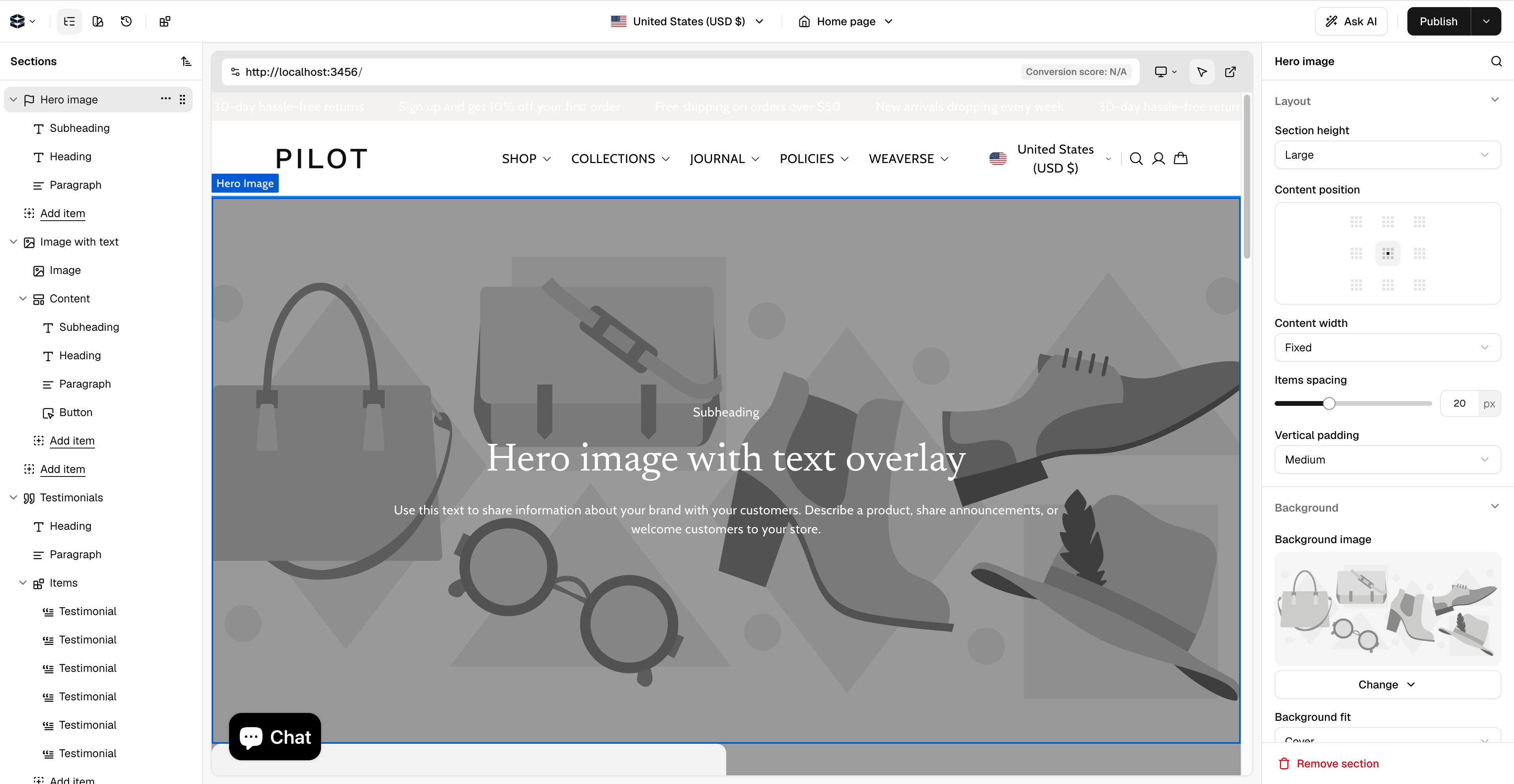Open the Section height dropdown
1514x784 pixels.
click(x=1388, y=155)
